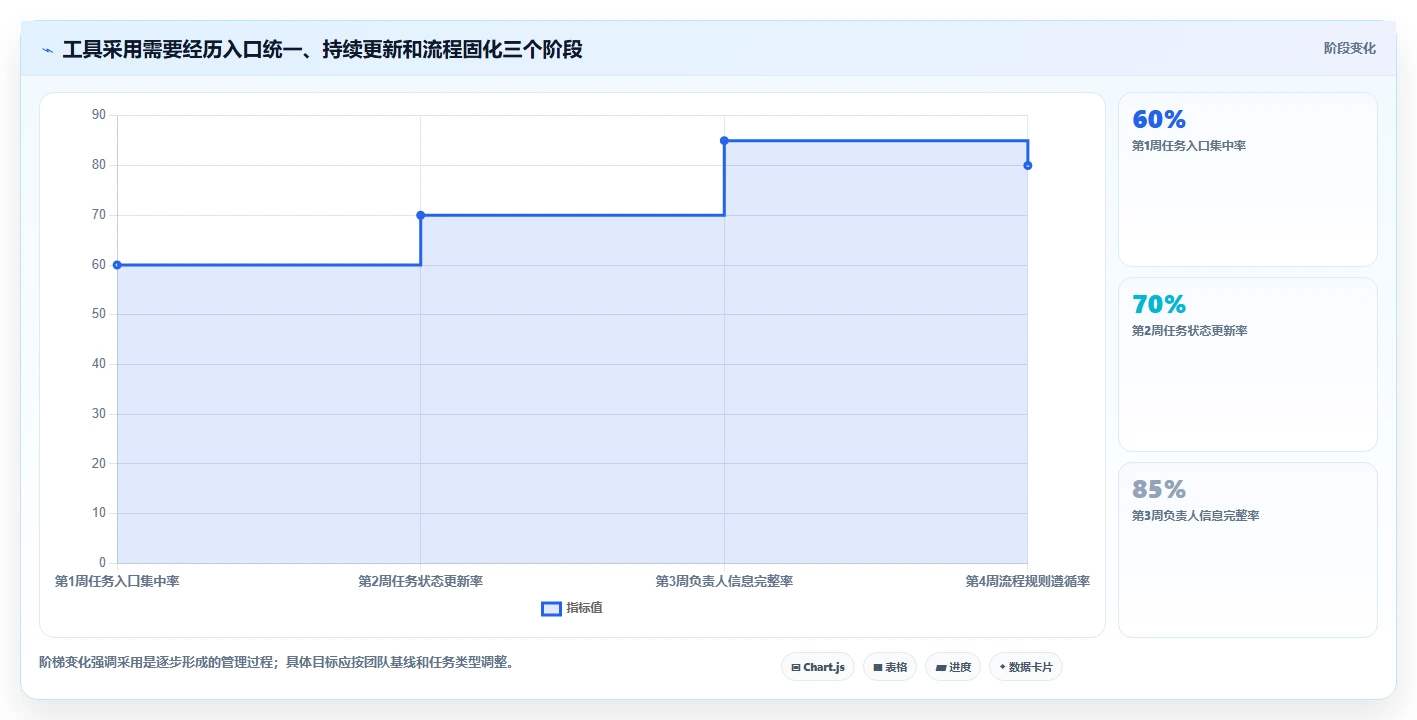Click the Chart.js tag button

pos(818,667)
